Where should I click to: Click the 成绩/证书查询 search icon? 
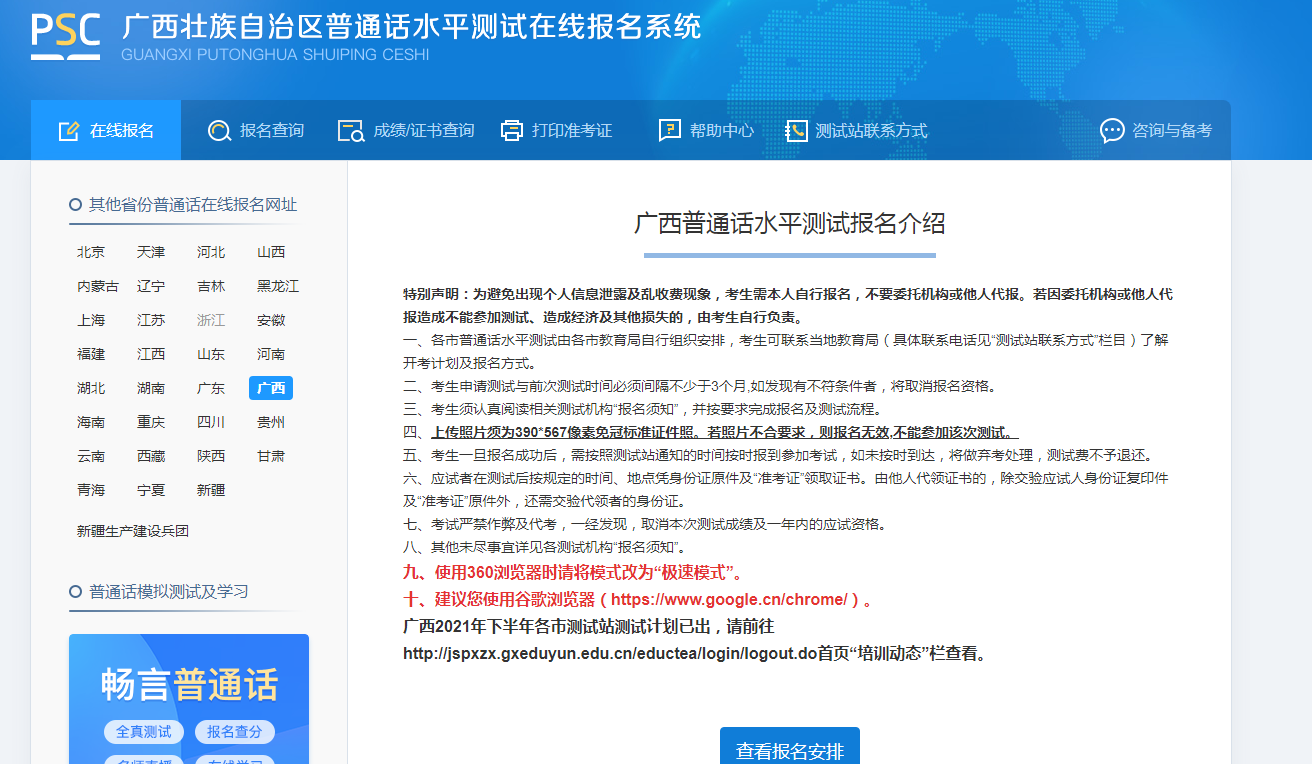(351, 131)
